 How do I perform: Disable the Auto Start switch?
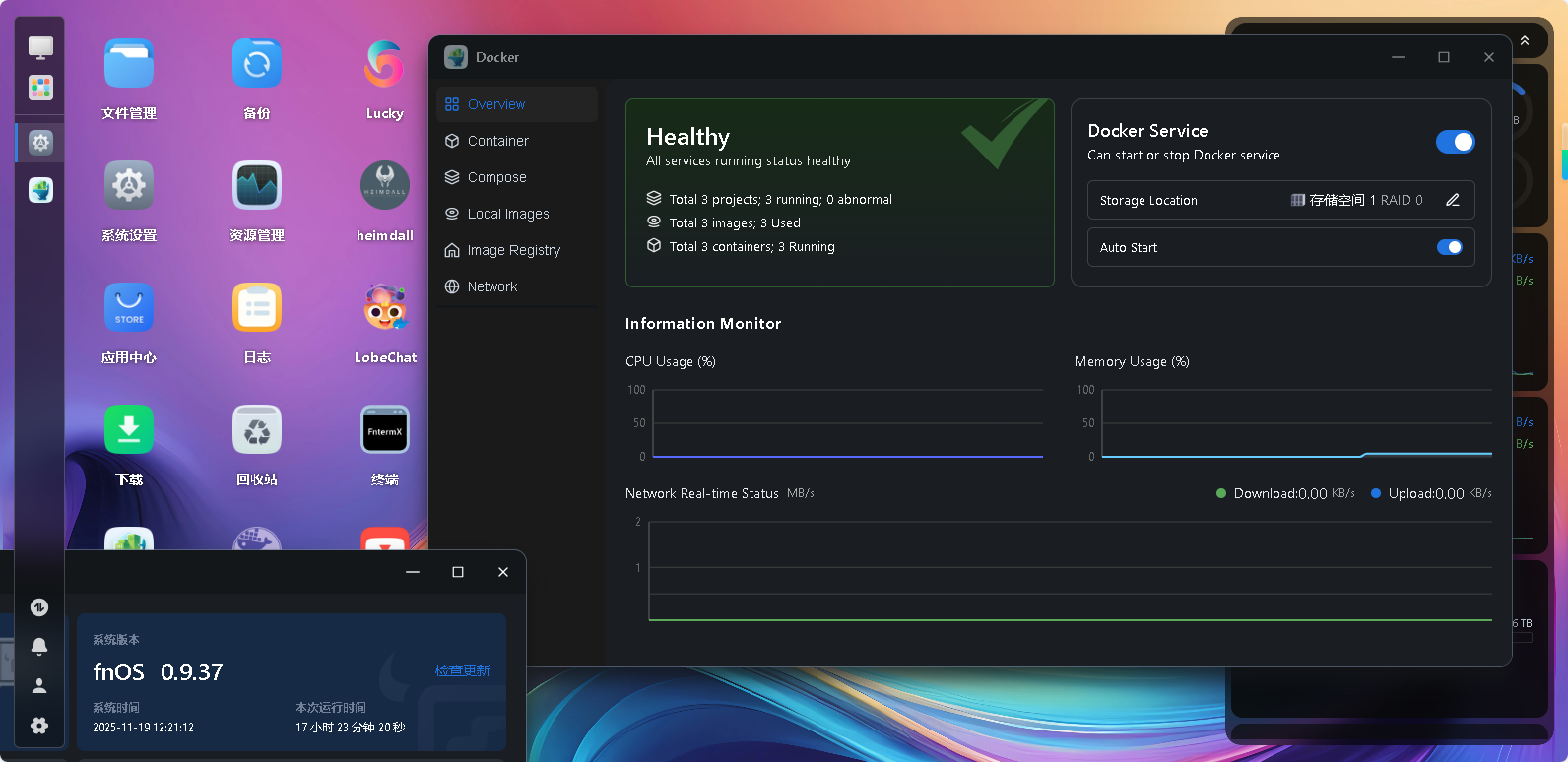coord(1449,247)
